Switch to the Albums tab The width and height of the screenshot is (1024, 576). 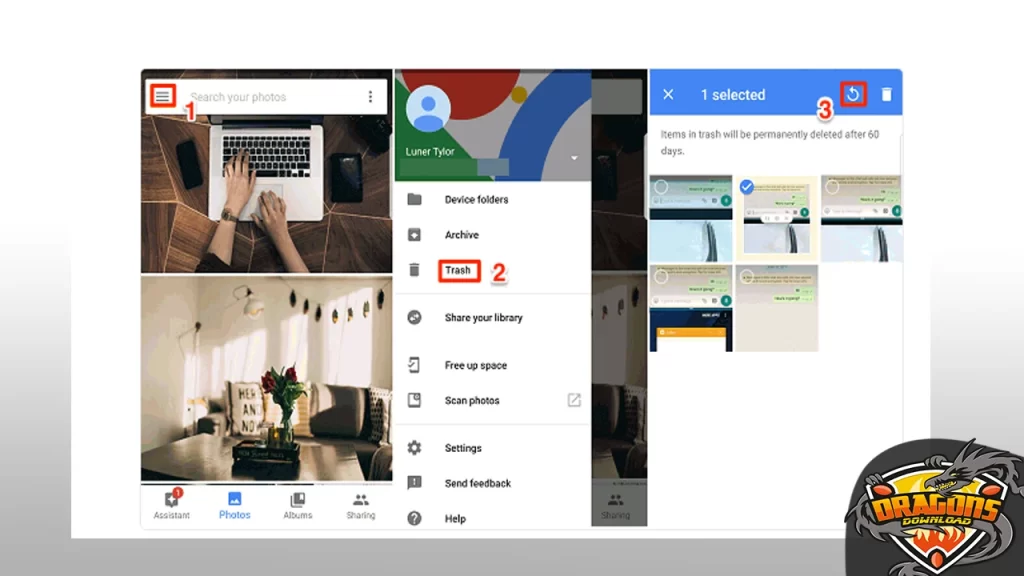tap(297, 505)
